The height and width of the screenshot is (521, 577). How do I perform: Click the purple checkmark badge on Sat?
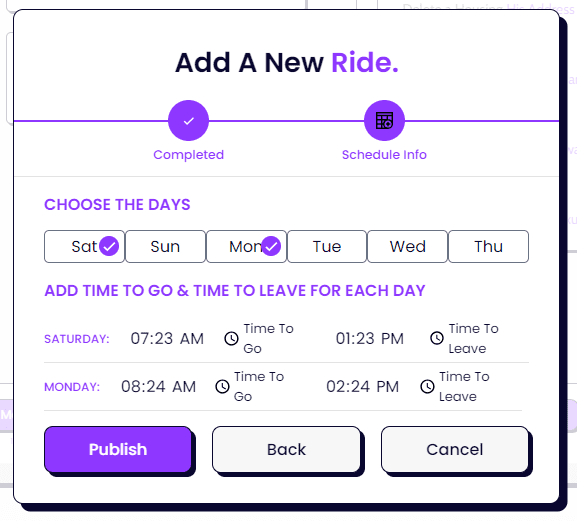pyautogui.click(x=109, y=246)
